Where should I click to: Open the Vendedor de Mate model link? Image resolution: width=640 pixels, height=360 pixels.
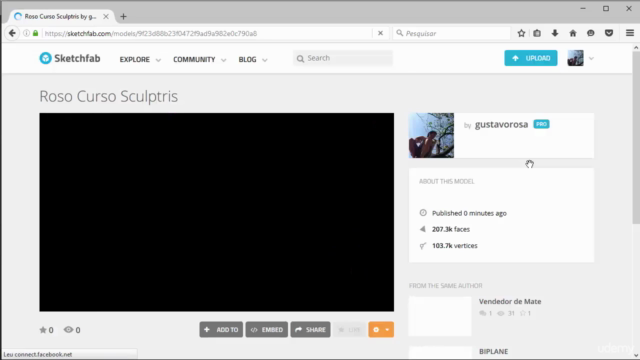(x=510, y=301)
